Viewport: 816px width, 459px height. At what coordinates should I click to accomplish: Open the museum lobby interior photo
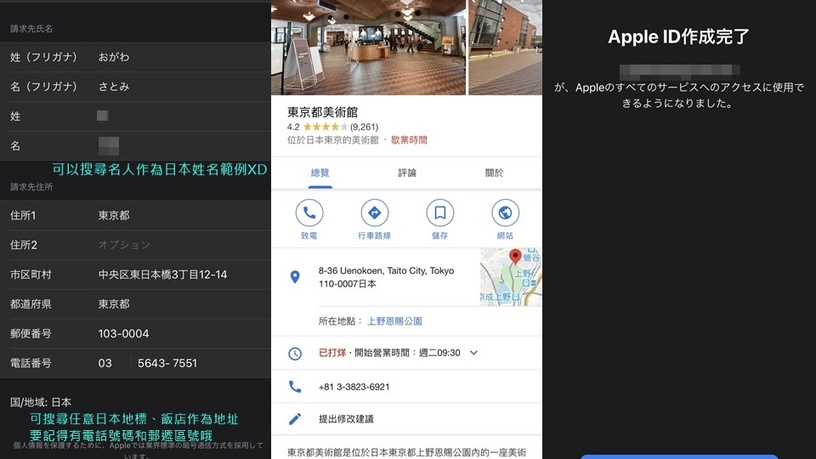click(x=368, y=47)
